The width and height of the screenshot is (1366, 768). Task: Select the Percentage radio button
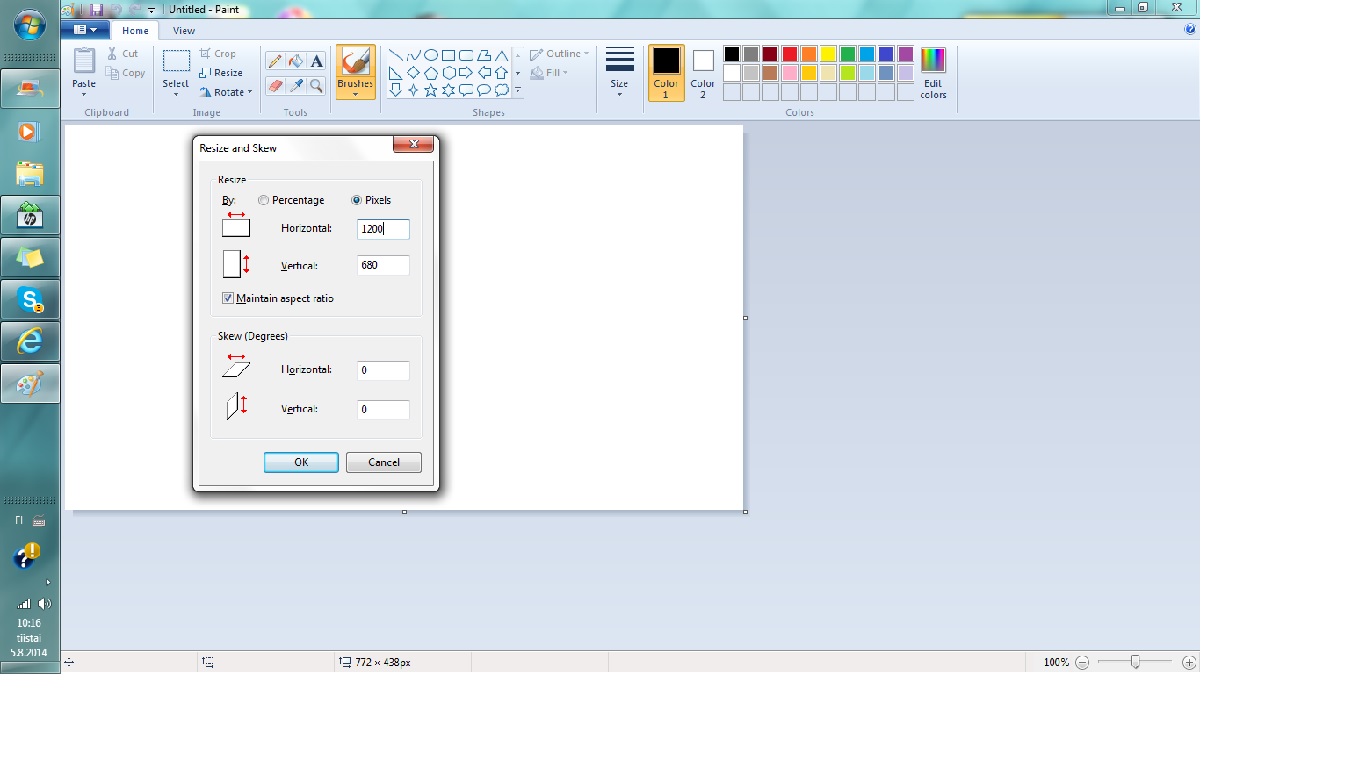tap(264, 200)
